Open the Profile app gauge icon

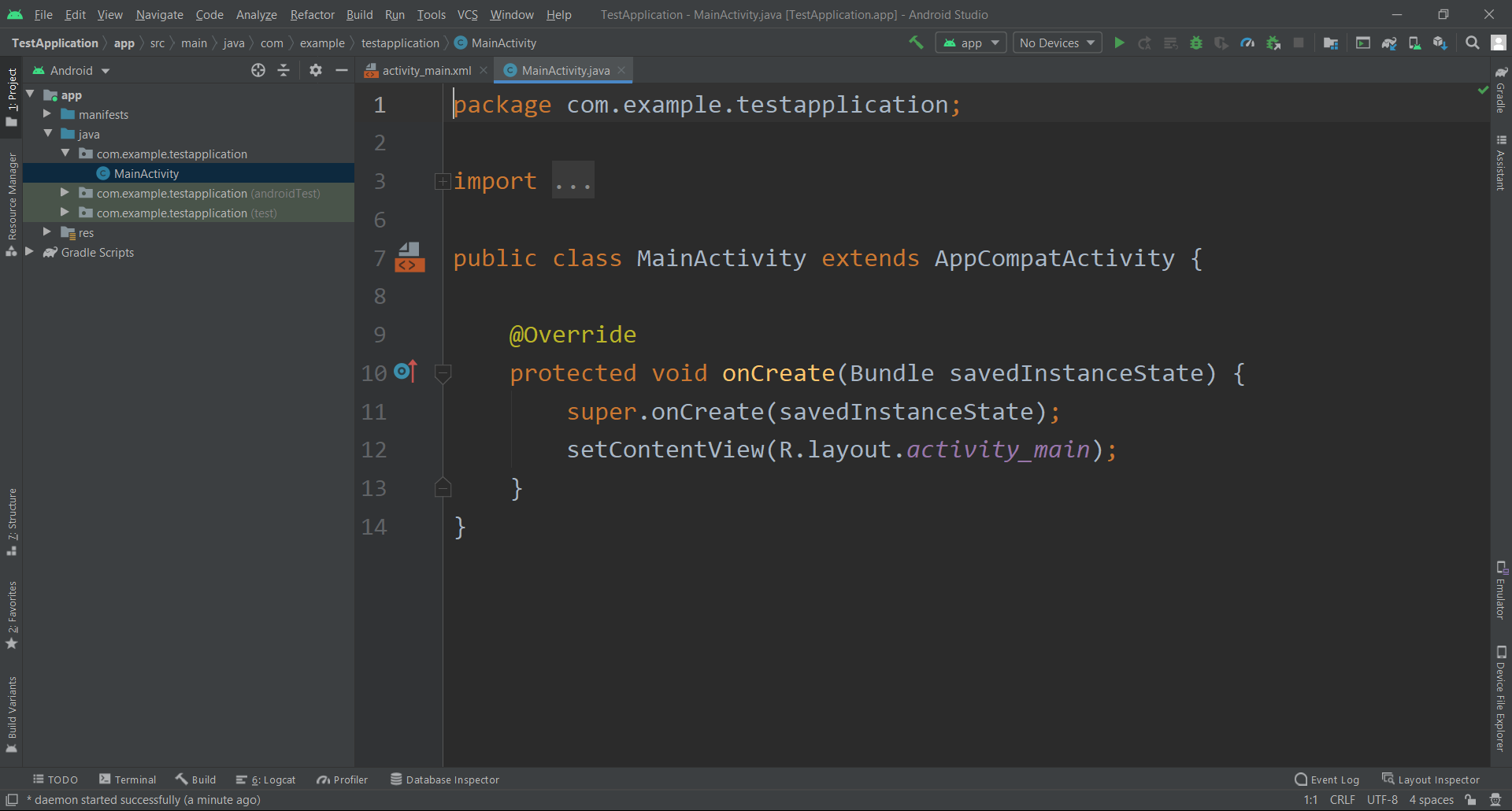[x=1247, y=43]
